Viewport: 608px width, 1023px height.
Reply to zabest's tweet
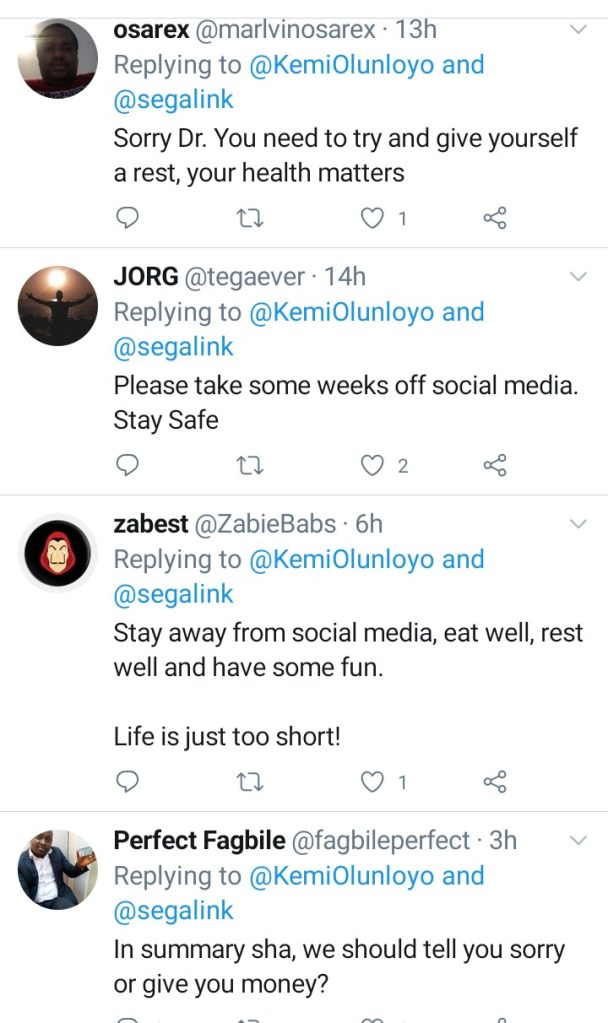pos(127,781)
